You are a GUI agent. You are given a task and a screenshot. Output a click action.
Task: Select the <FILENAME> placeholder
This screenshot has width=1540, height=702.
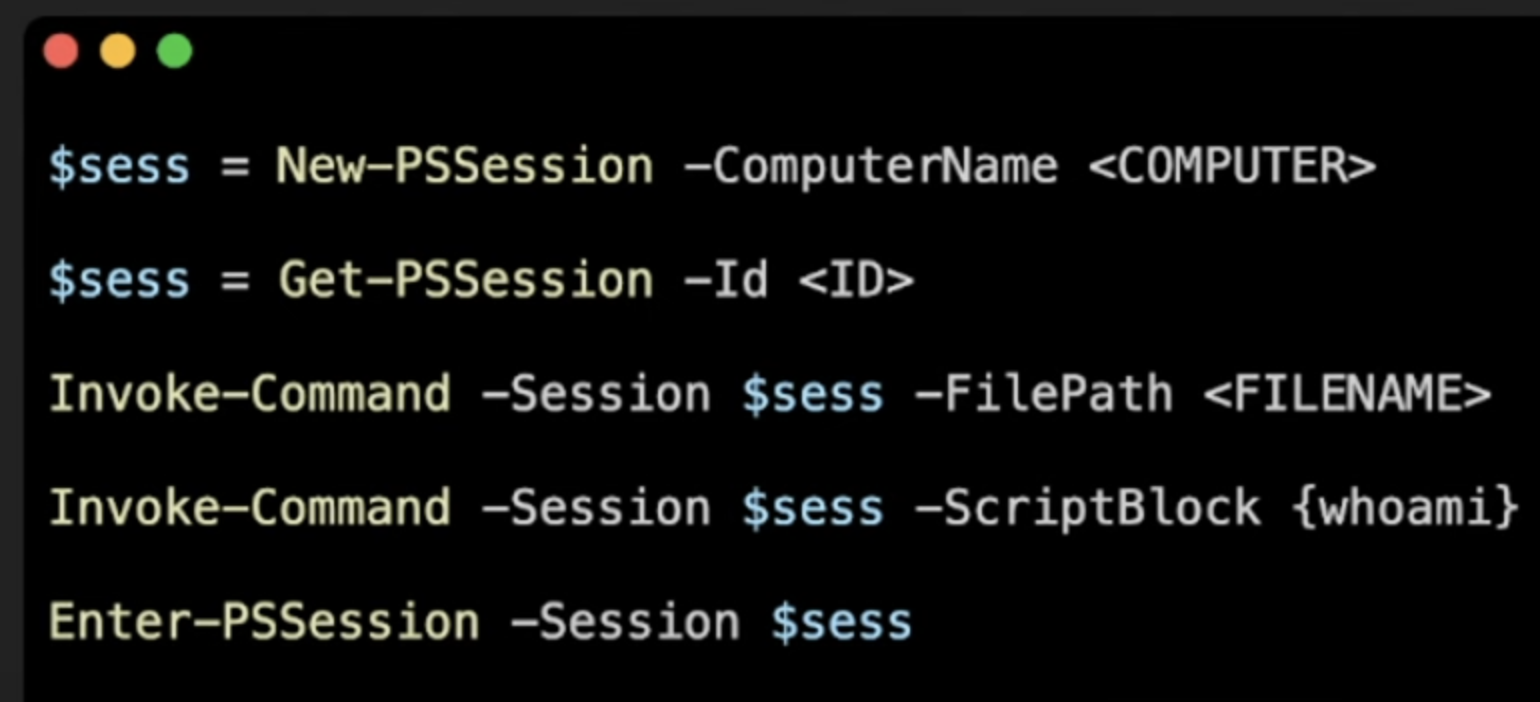click(x=1347, y=394)
